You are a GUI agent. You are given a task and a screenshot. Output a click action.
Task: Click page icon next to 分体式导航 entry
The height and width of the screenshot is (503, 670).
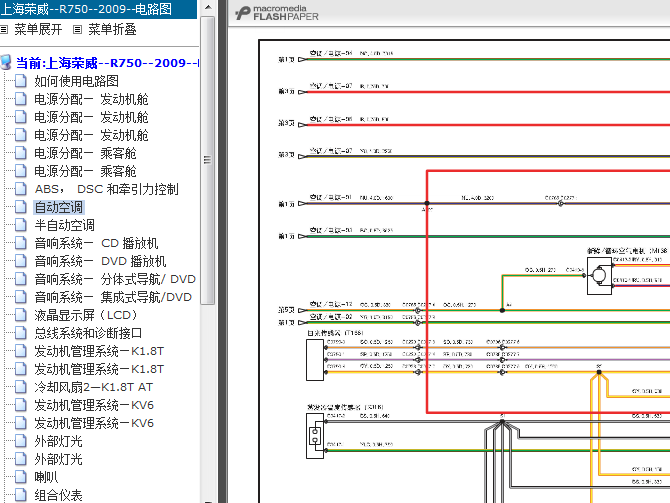[x=21, y=278]
